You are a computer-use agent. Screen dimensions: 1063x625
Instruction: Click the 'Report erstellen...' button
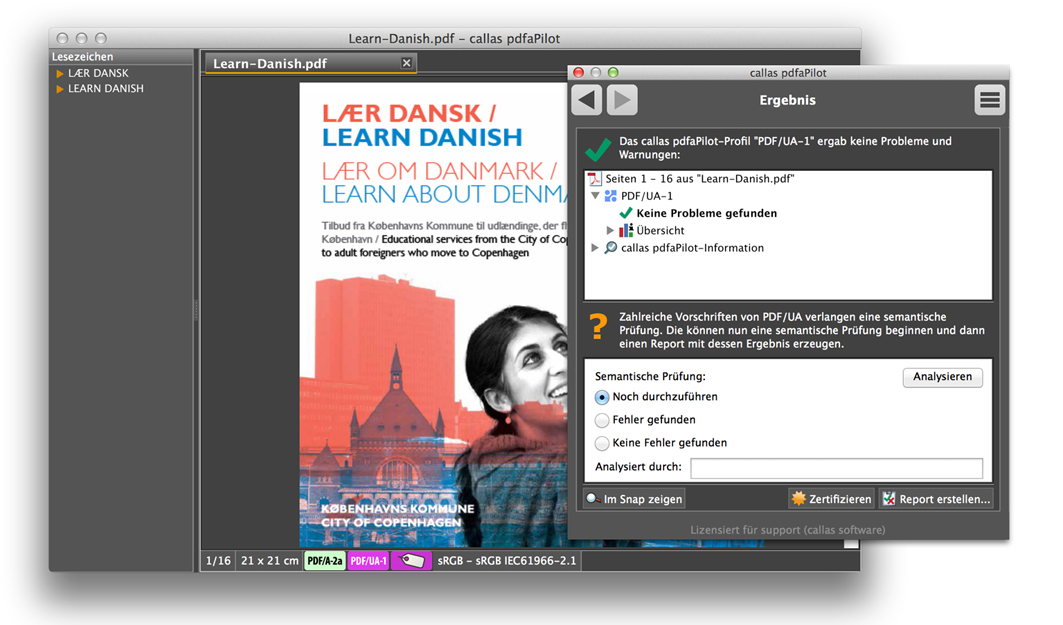(x=935, y=499)
